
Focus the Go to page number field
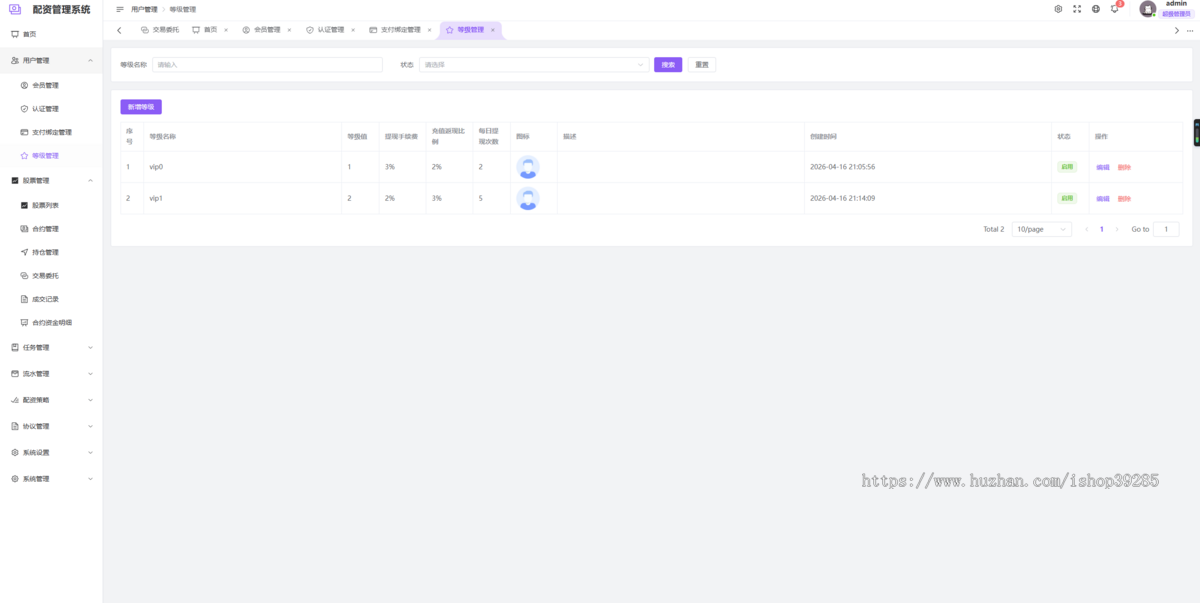(x=1166, y=229)
